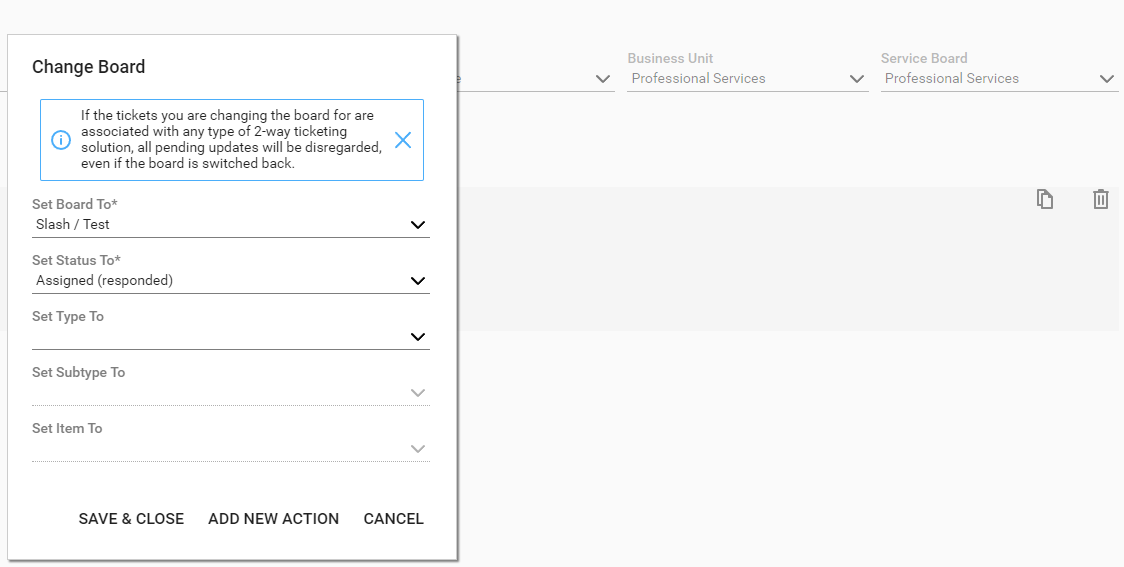Click the trash delete icon
The image size is (1124, 567).
click(x=1100, y=199)
